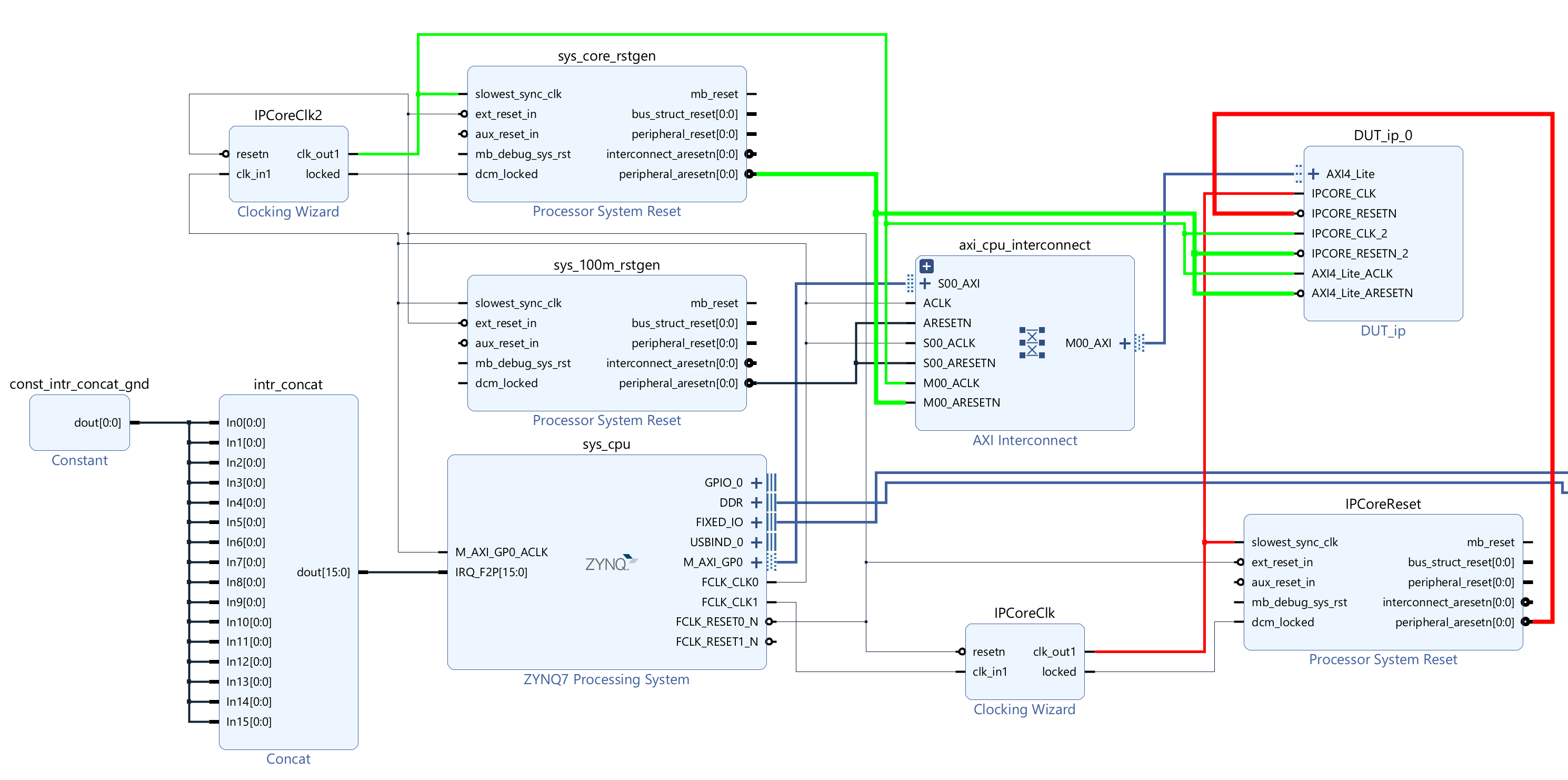Image resolution: width=1568 pixels, height=780 pixels.
Task: Expand the S00_AXI interface port
Action: (925, 284)
